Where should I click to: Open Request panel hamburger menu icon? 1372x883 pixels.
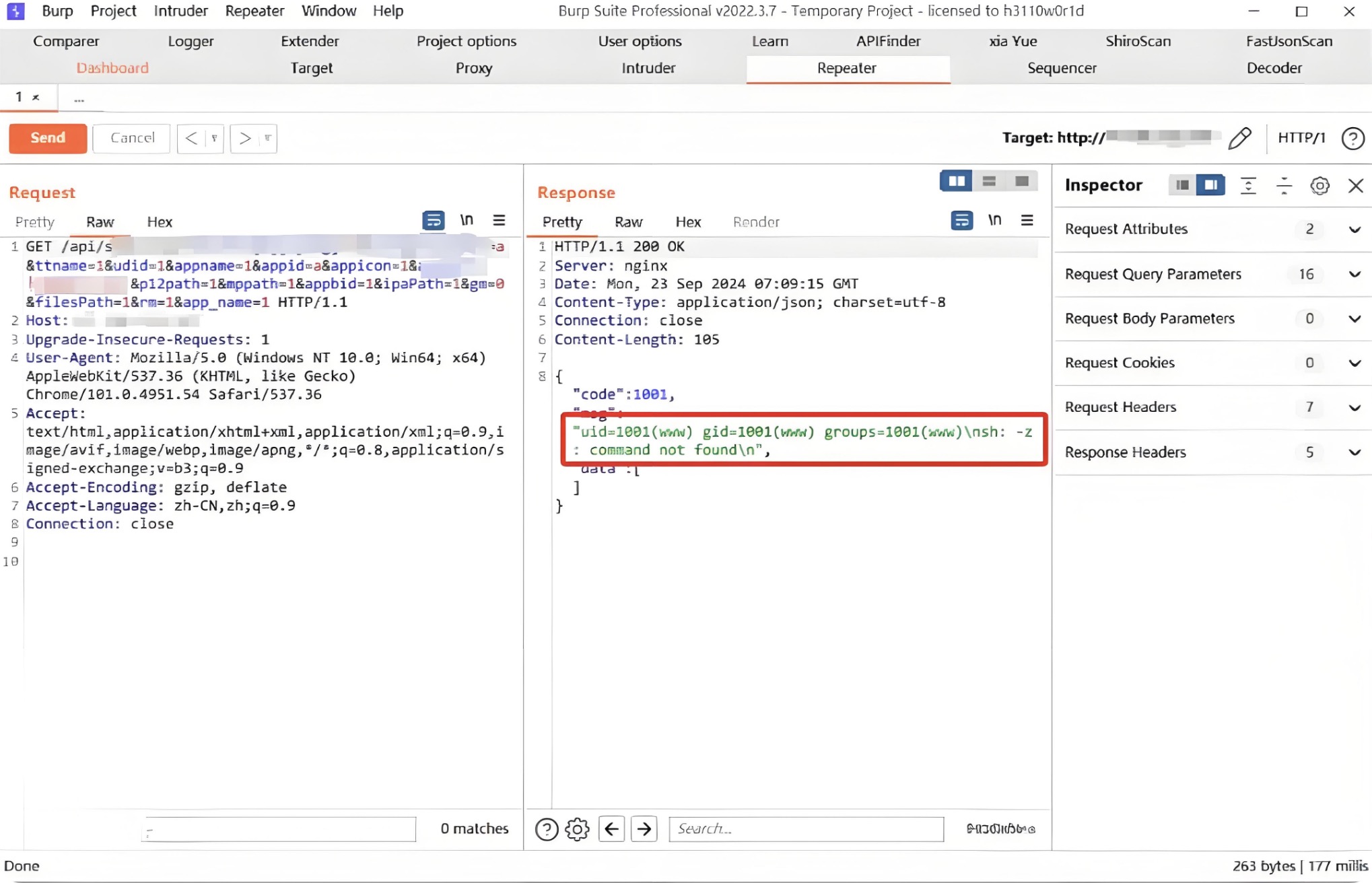(499, 220)
